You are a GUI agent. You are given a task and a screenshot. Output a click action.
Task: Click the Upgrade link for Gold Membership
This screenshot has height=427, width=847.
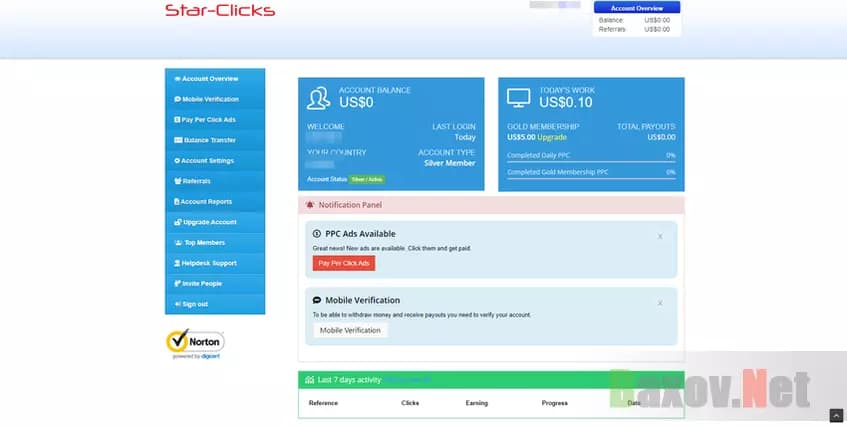[x=552, y=137]
